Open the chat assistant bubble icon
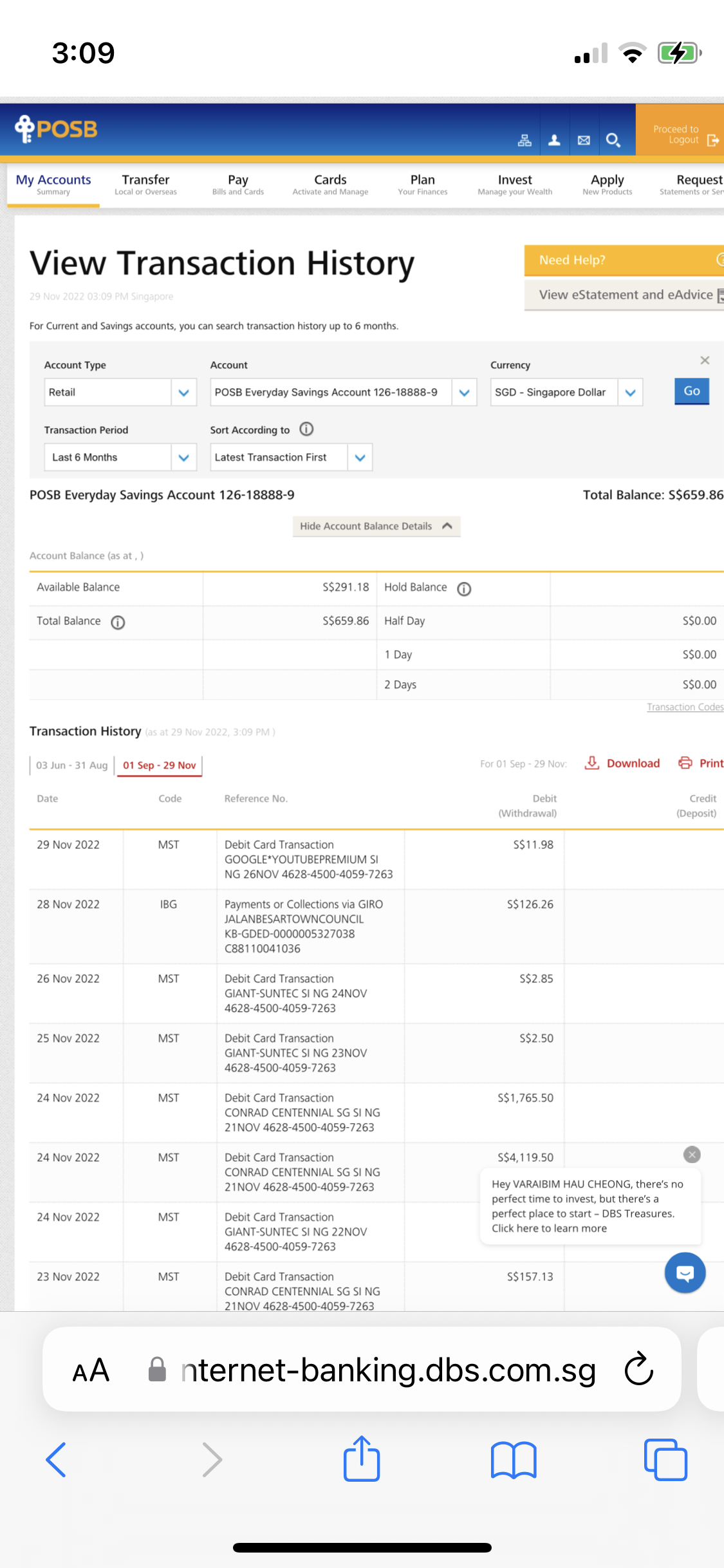This screenshot has width=724, height=1568. [x=685, y=1273]
